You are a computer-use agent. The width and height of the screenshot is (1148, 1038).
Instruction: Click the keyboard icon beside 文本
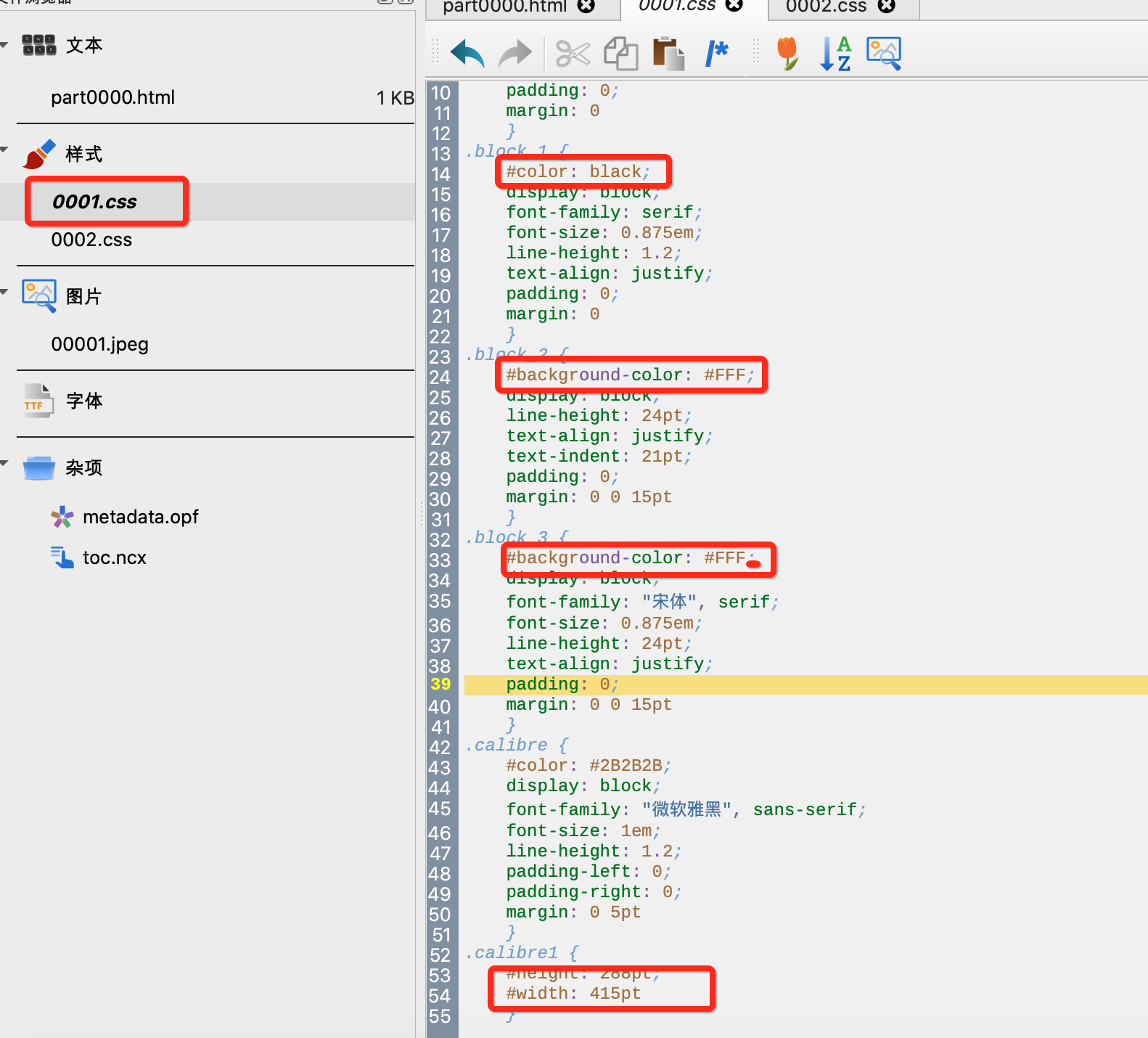[39, 45]
